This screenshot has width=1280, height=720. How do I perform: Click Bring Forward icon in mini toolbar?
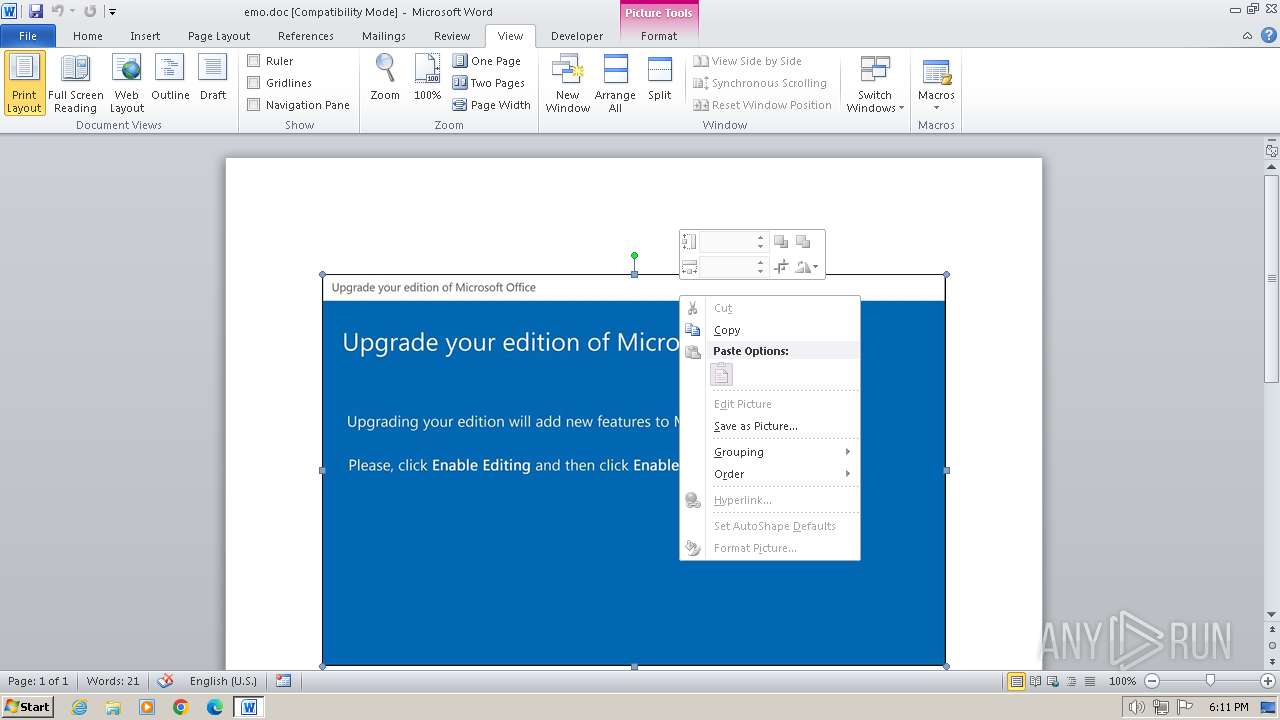(781, 242)
